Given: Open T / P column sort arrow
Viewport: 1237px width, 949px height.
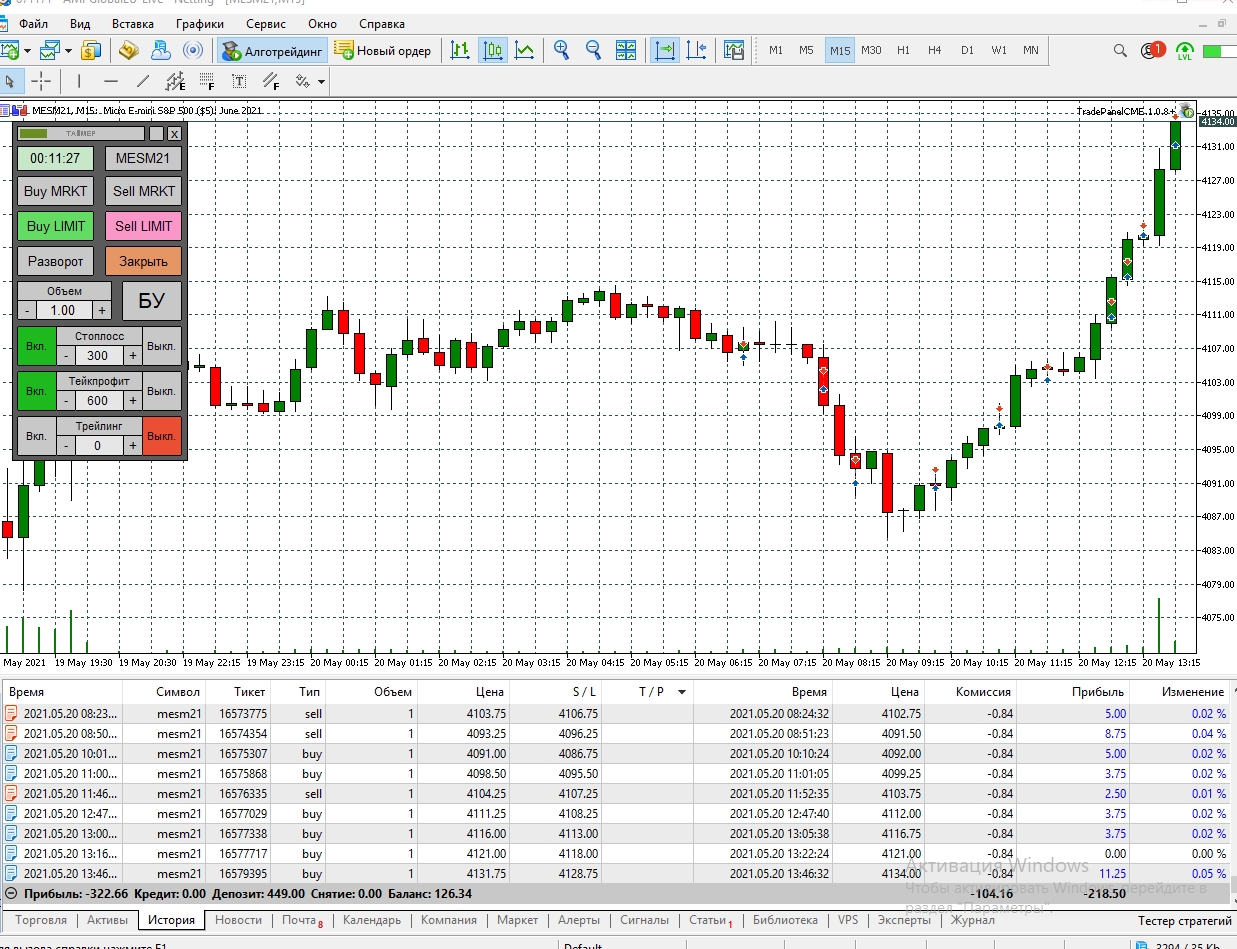Looking at the screenshot, I should coord(682,692).
